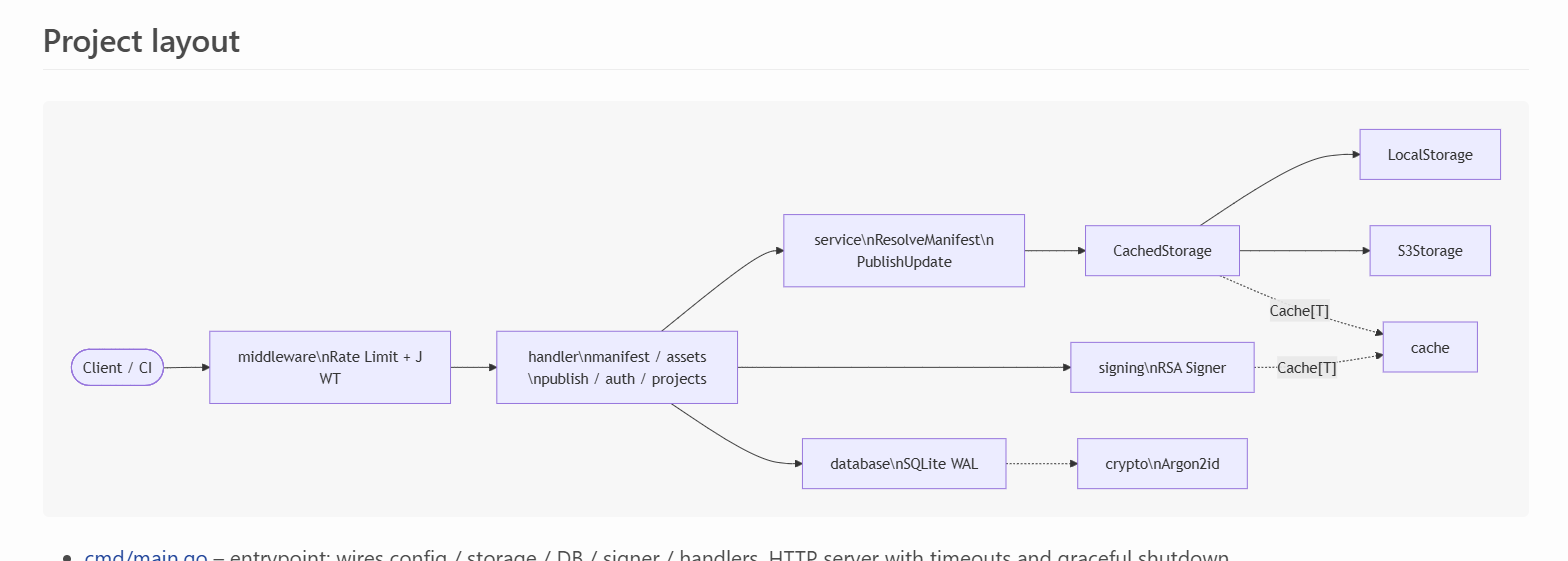
Task: Select the LocalStorage box
Action: coord(1429,154)
